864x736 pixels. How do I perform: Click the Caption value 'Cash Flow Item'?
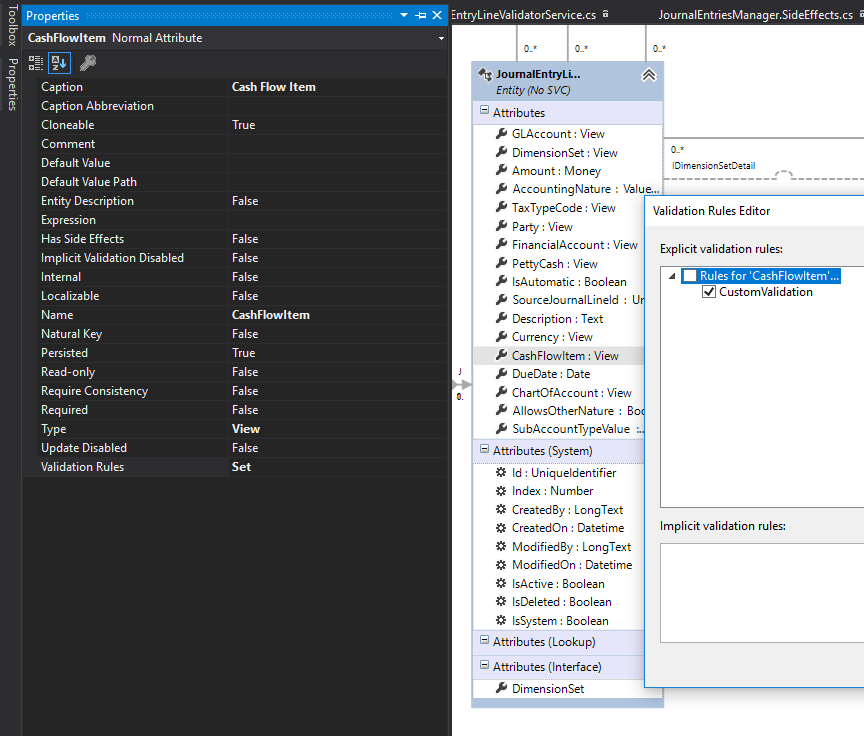tap(274, 87)
